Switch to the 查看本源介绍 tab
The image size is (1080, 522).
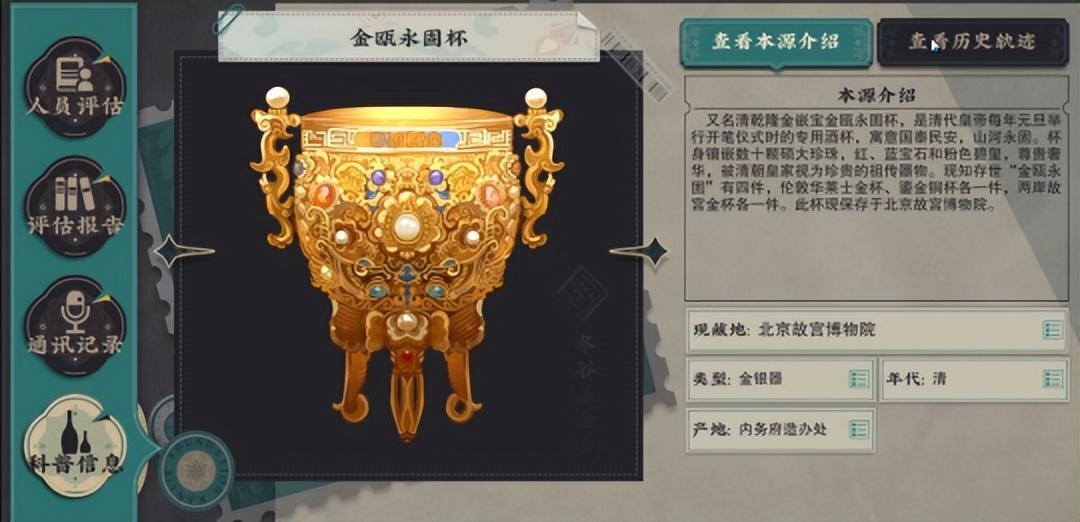click(x=776, y=42)
